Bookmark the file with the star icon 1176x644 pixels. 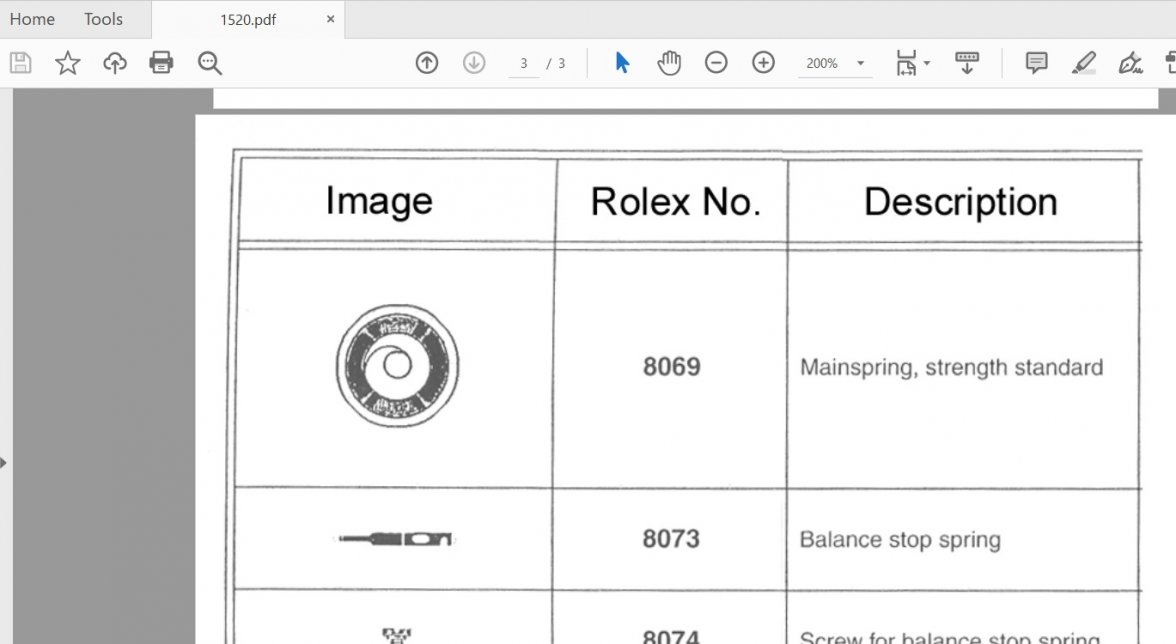click(x=68, y=63)
